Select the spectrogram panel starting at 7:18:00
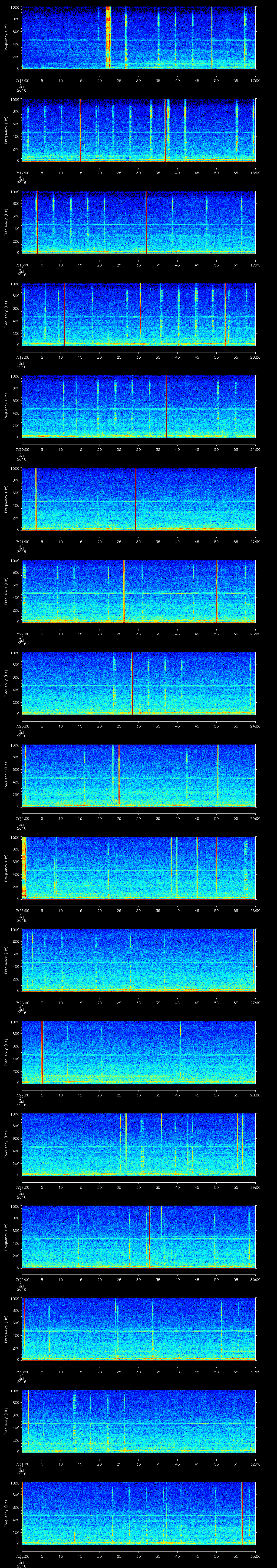Image resolution: width=277 pixels, height=1568 pixels. click(138, 222)
